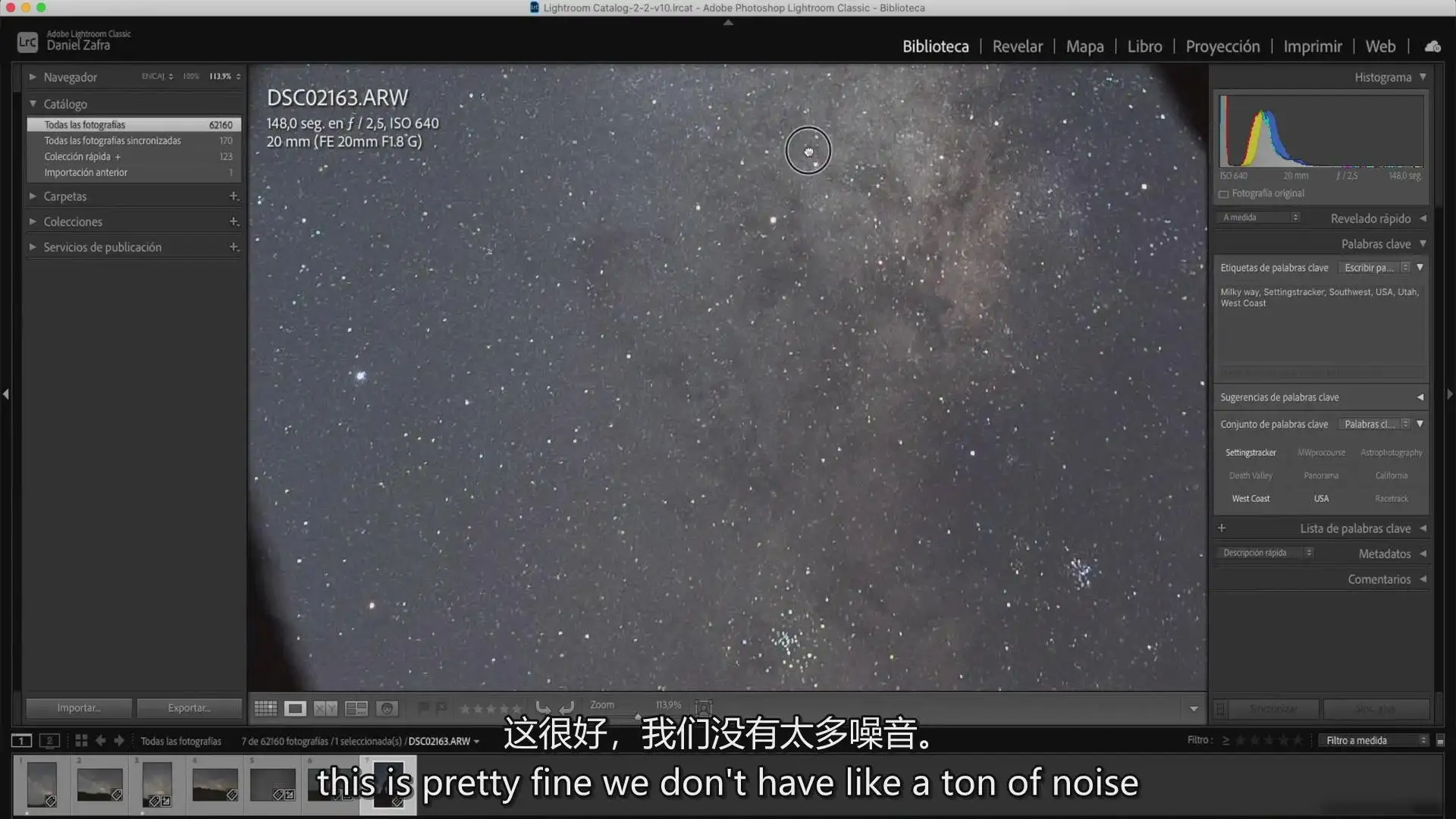Click the cloud sync status icon

point(1432,46)
